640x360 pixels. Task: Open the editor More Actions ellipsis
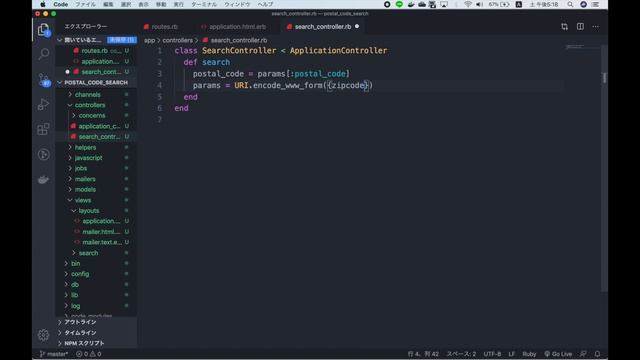tap(596, 27)
